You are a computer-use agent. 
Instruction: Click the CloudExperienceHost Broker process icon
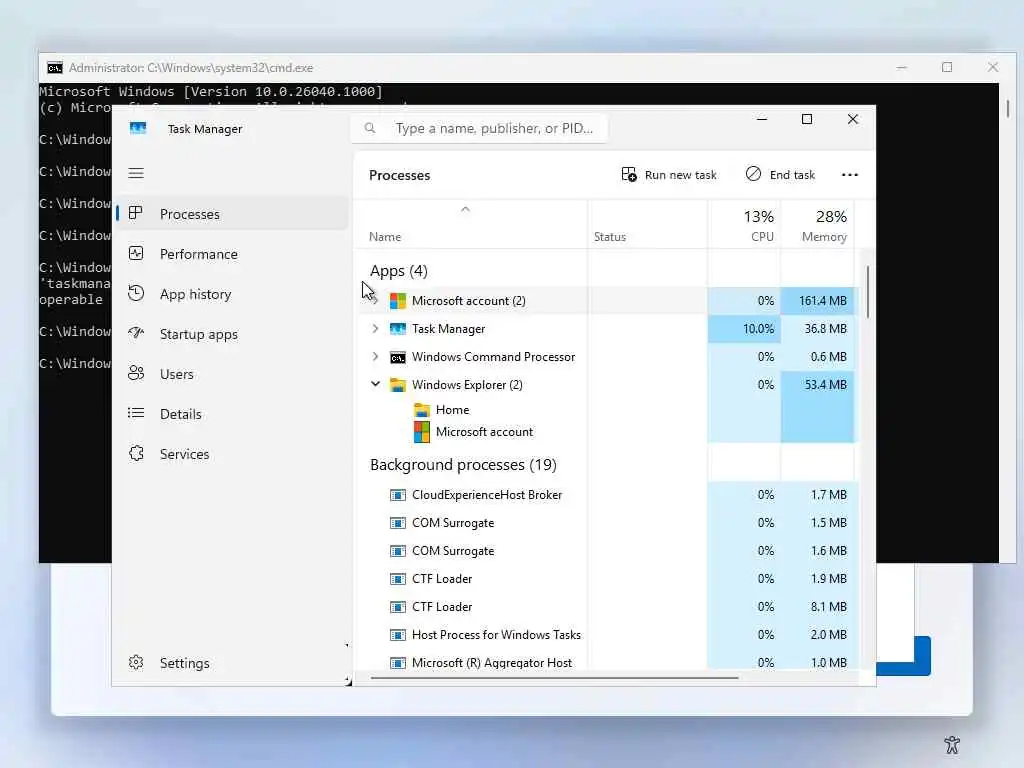pos(398,495)
